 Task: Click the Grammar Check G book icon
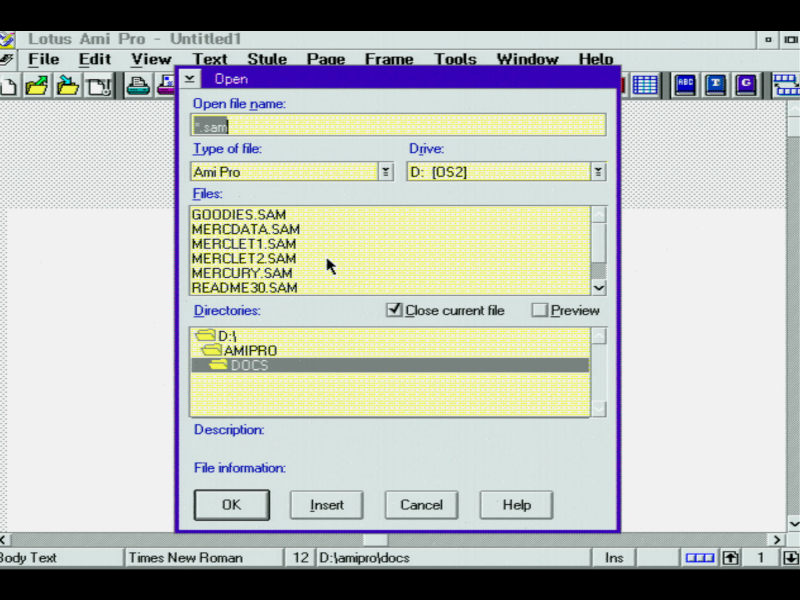point(746,85)
